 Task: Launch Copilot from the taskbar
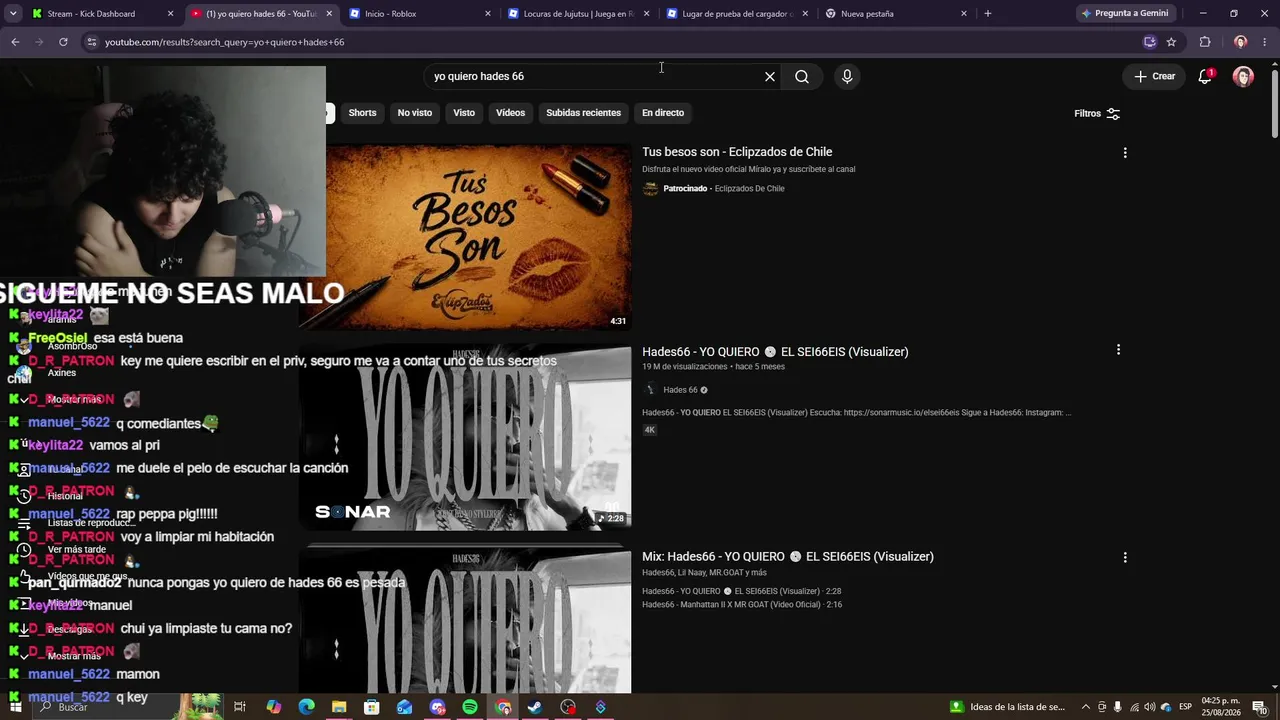click(x=274, y=707)
